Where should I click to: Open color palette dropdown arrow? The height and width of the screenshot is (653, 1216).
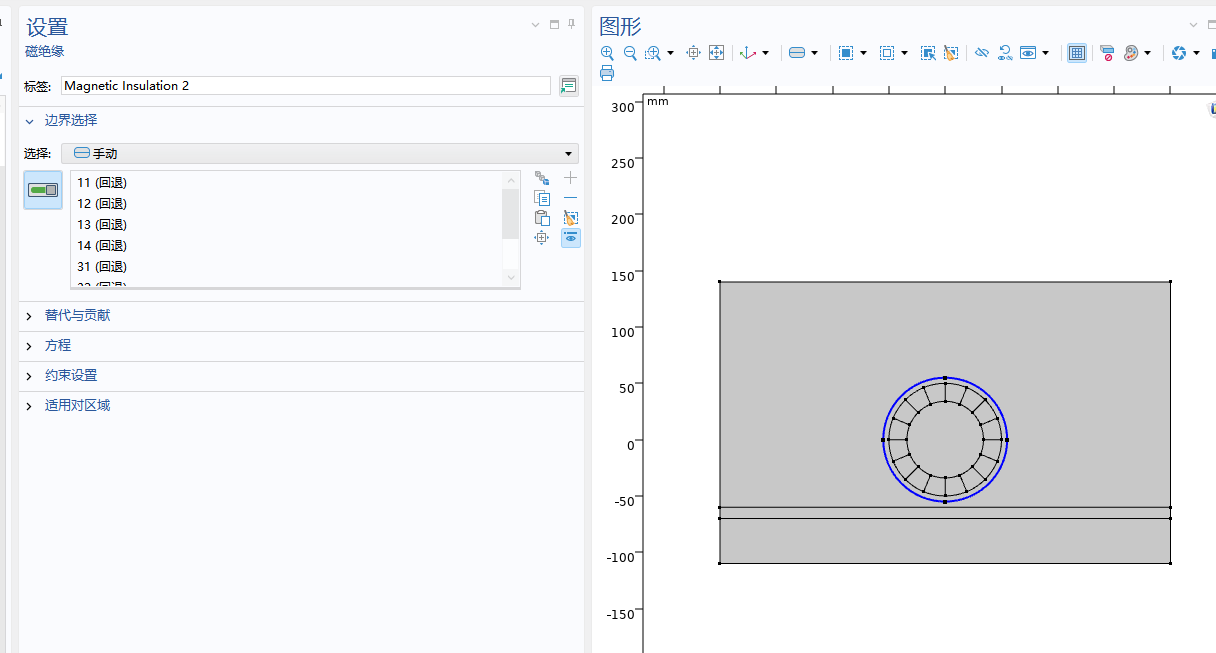(x=1148, y=53)
